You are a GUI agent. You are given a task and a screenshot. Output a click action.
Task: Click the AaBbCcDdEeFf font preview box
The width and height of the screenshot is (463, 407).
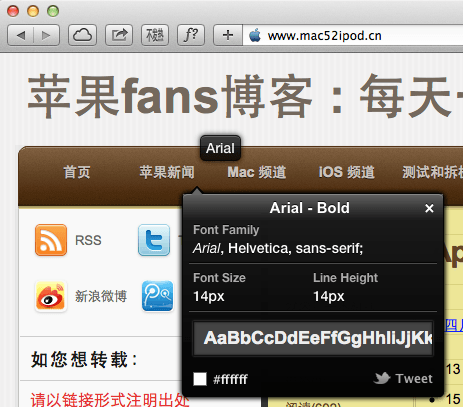[x=313, y=338]
